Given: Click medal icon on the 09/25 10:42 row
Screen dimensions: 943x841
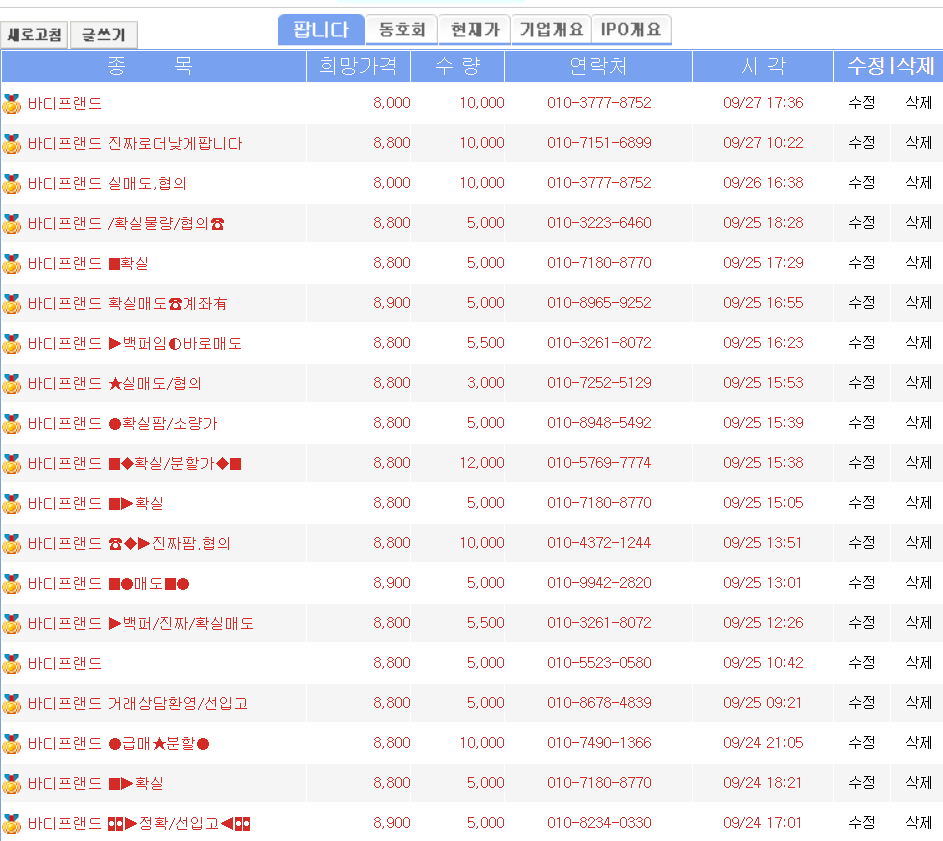Looking at the screenshot, I should point(11,664).
